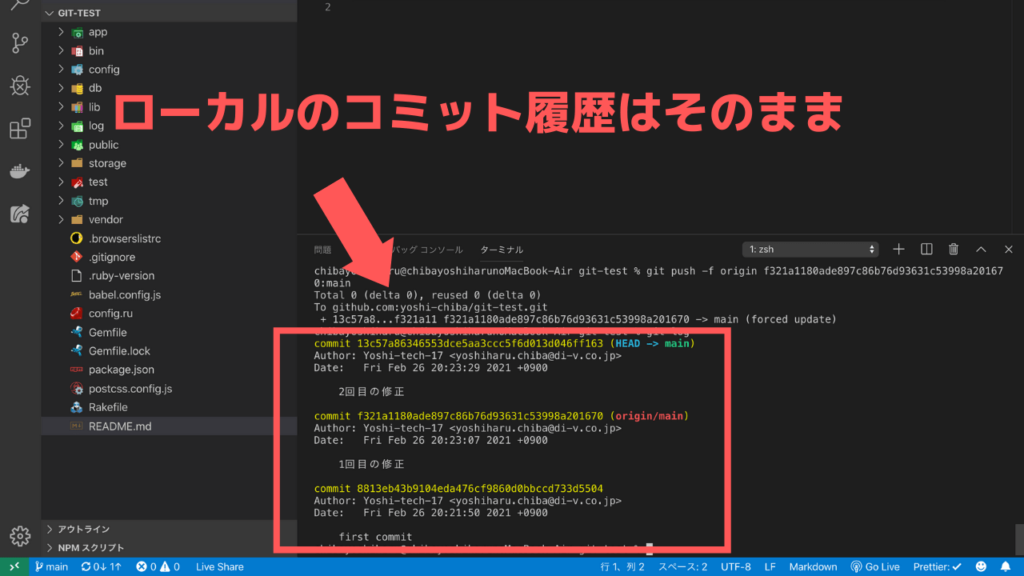
Task: Expand the storage folder
Action: [x=168, y=163]
